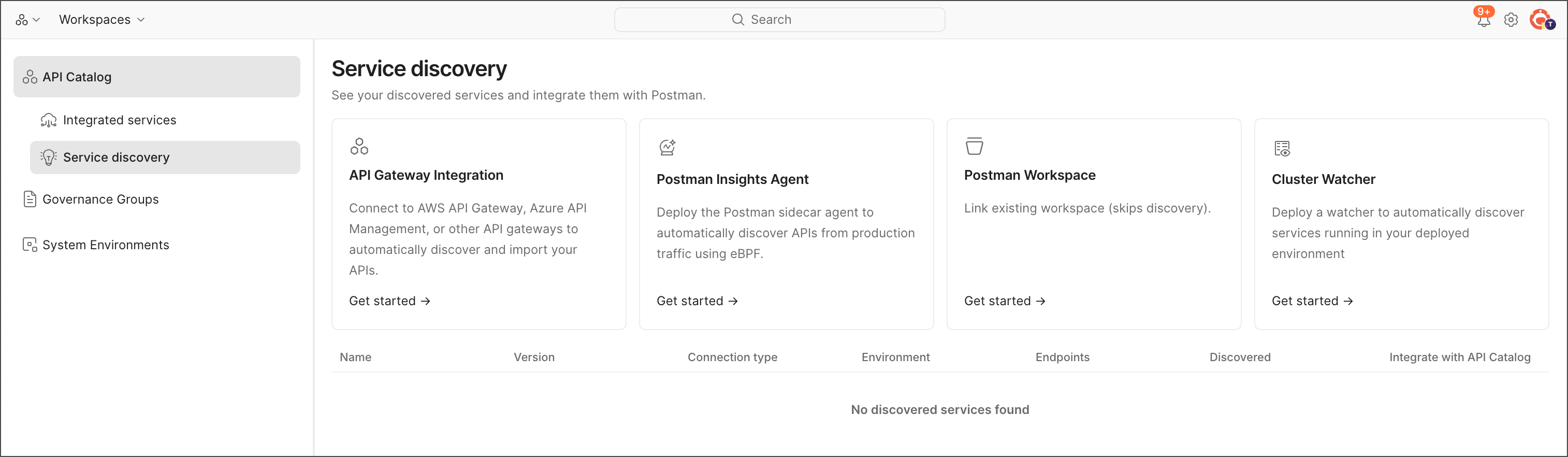This screenshot has height=457, width=1568.
Task: Open the settings gear icon
Action: pyautogui.click(x=1511, y=20)
